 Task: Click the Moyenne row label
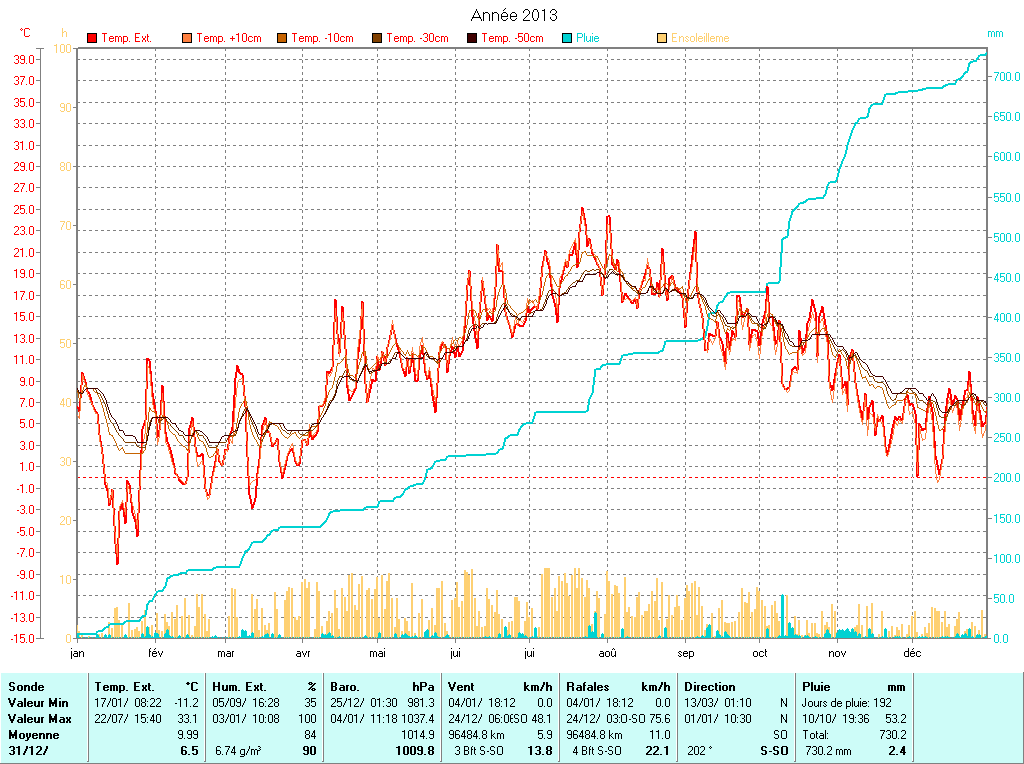tap(33, 735)
